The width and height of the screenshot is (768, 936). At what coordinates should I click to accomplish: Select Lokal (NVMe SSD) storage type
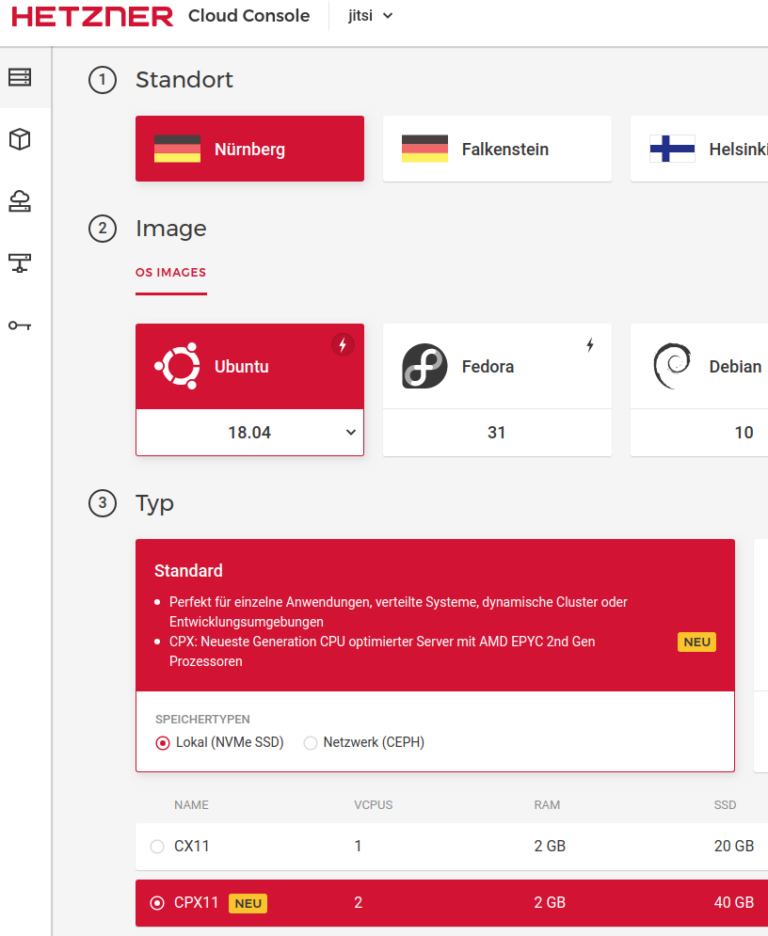click(162, 743)
